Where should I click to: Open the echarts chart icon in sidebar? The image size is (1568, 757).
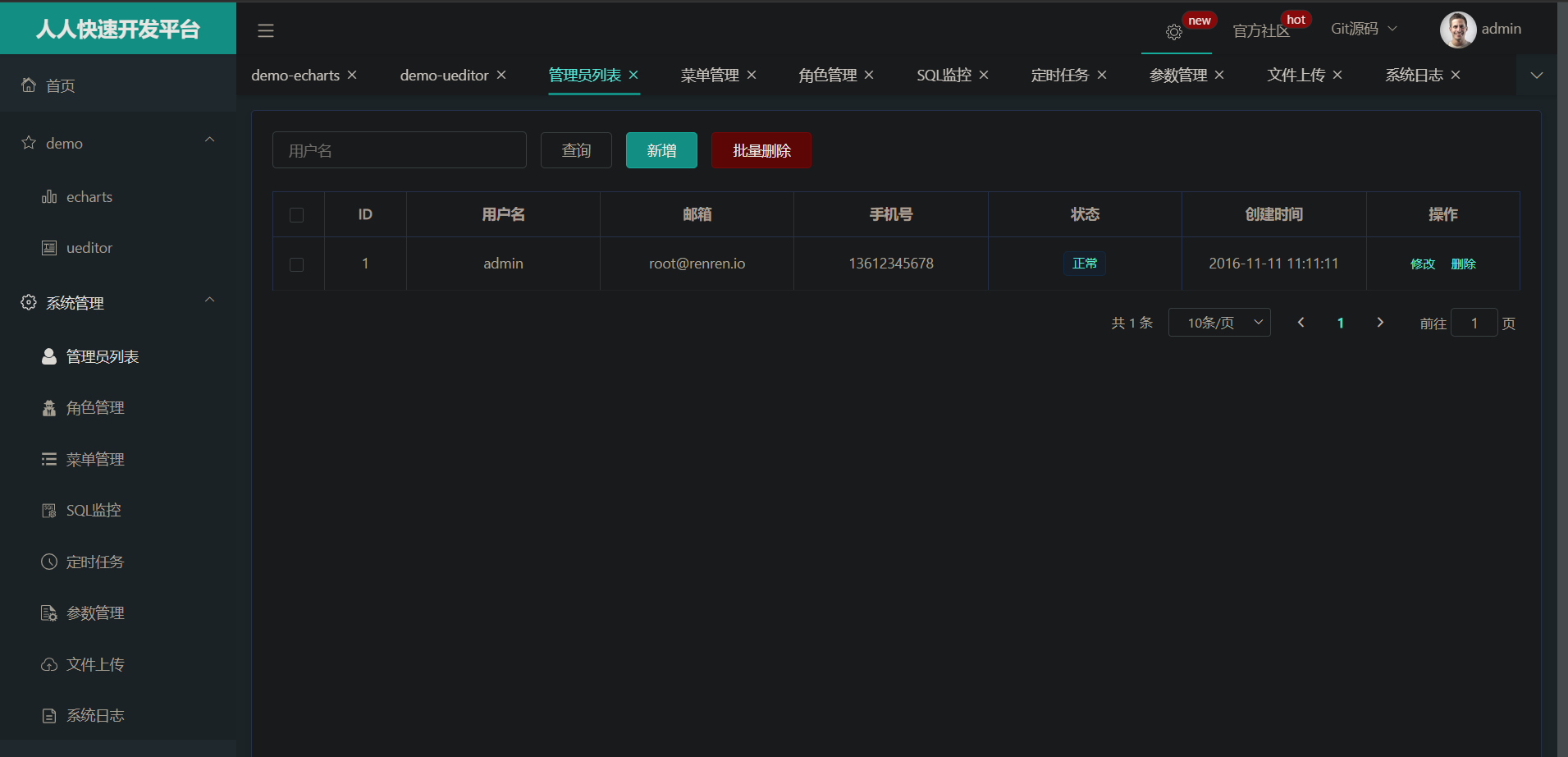pos(49,197)
